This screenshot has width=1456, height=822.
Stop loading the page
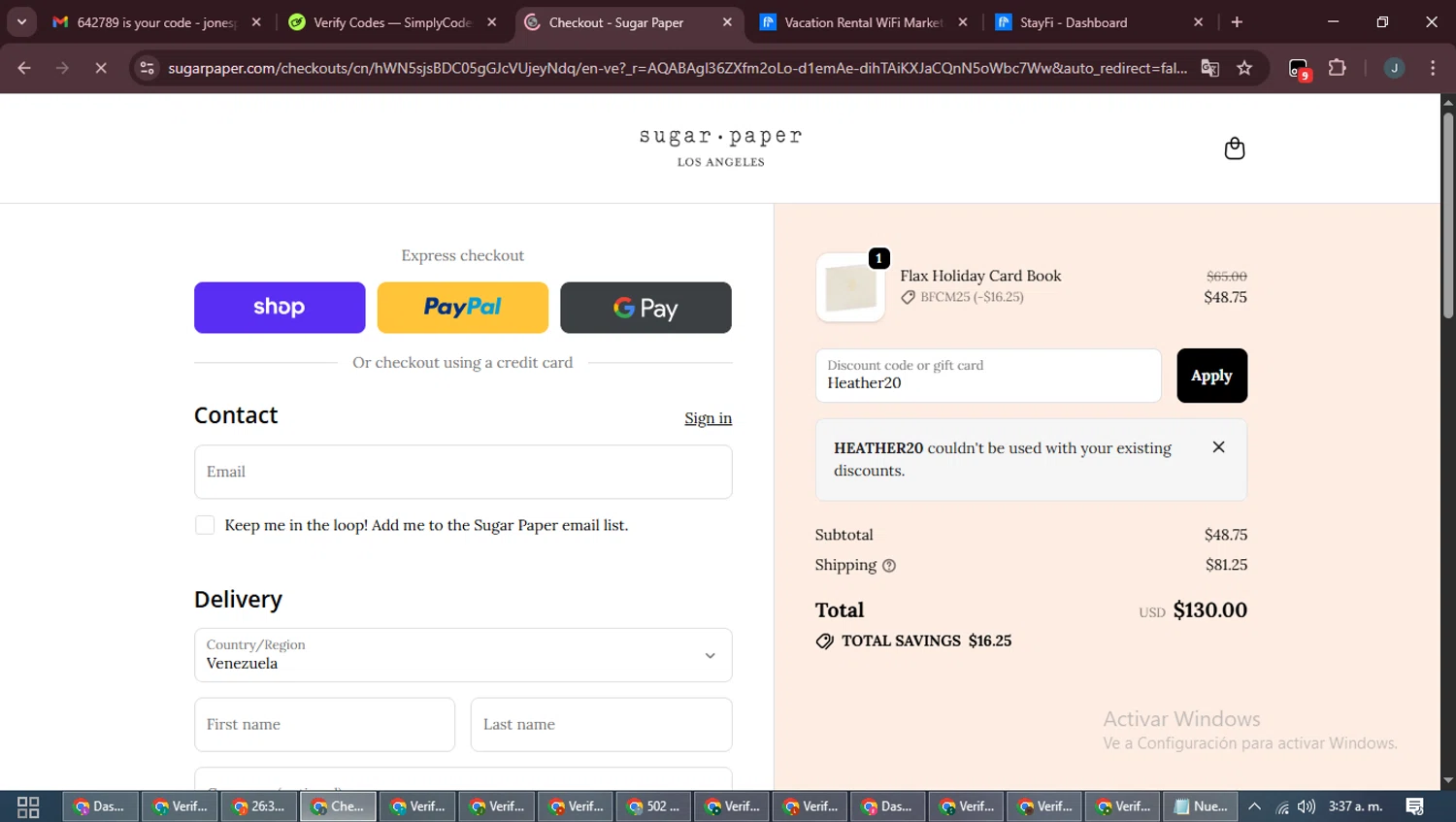click(x=101, y=68)
